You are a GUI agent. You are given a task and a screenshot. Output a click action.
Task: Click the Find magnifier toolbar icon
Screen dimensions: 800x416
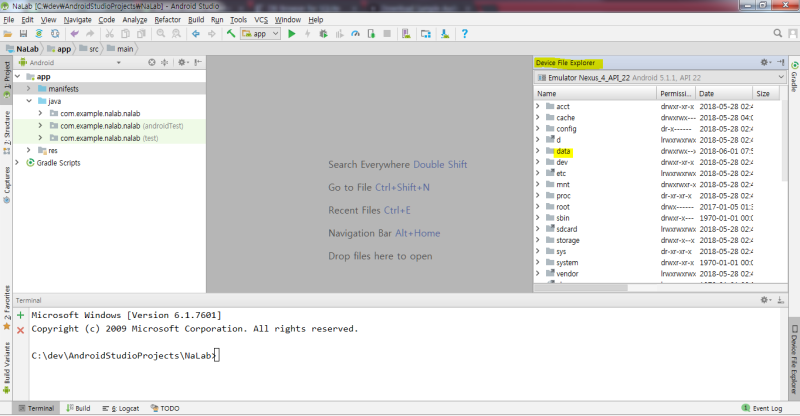click(x=161, y=34)
